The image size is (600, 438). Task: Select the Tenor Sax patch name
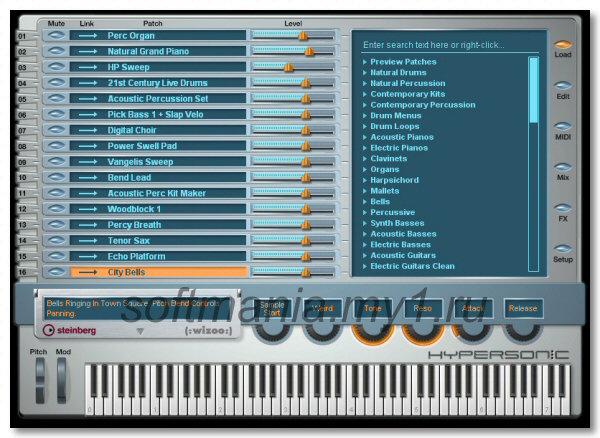click(129, 241)
